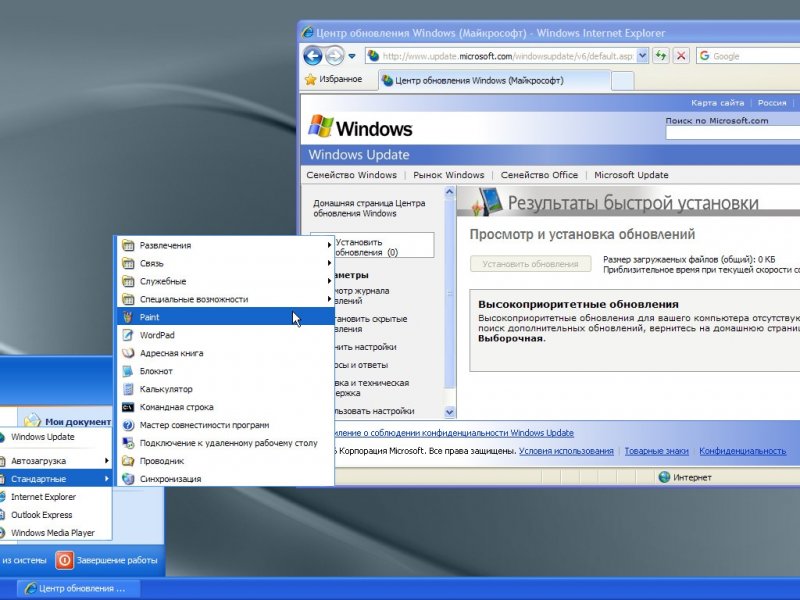Click the Семейство Office navigation link
The image size is (800, 600).
(x=539, y=175)
